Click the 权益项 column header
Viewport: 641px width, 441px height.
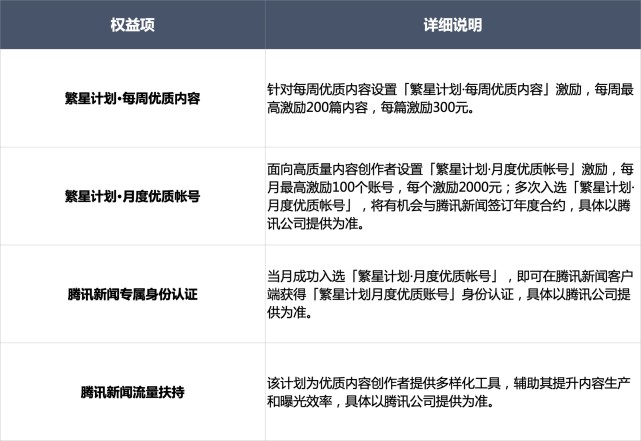[132, 25]
